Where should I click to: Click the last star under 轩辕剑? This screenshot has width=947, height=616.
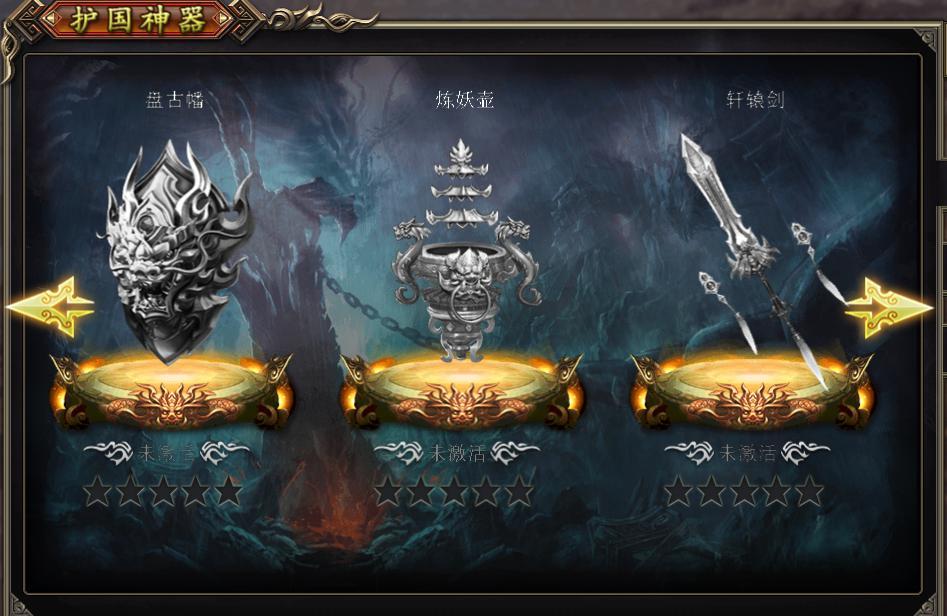(x=810, y=491)
